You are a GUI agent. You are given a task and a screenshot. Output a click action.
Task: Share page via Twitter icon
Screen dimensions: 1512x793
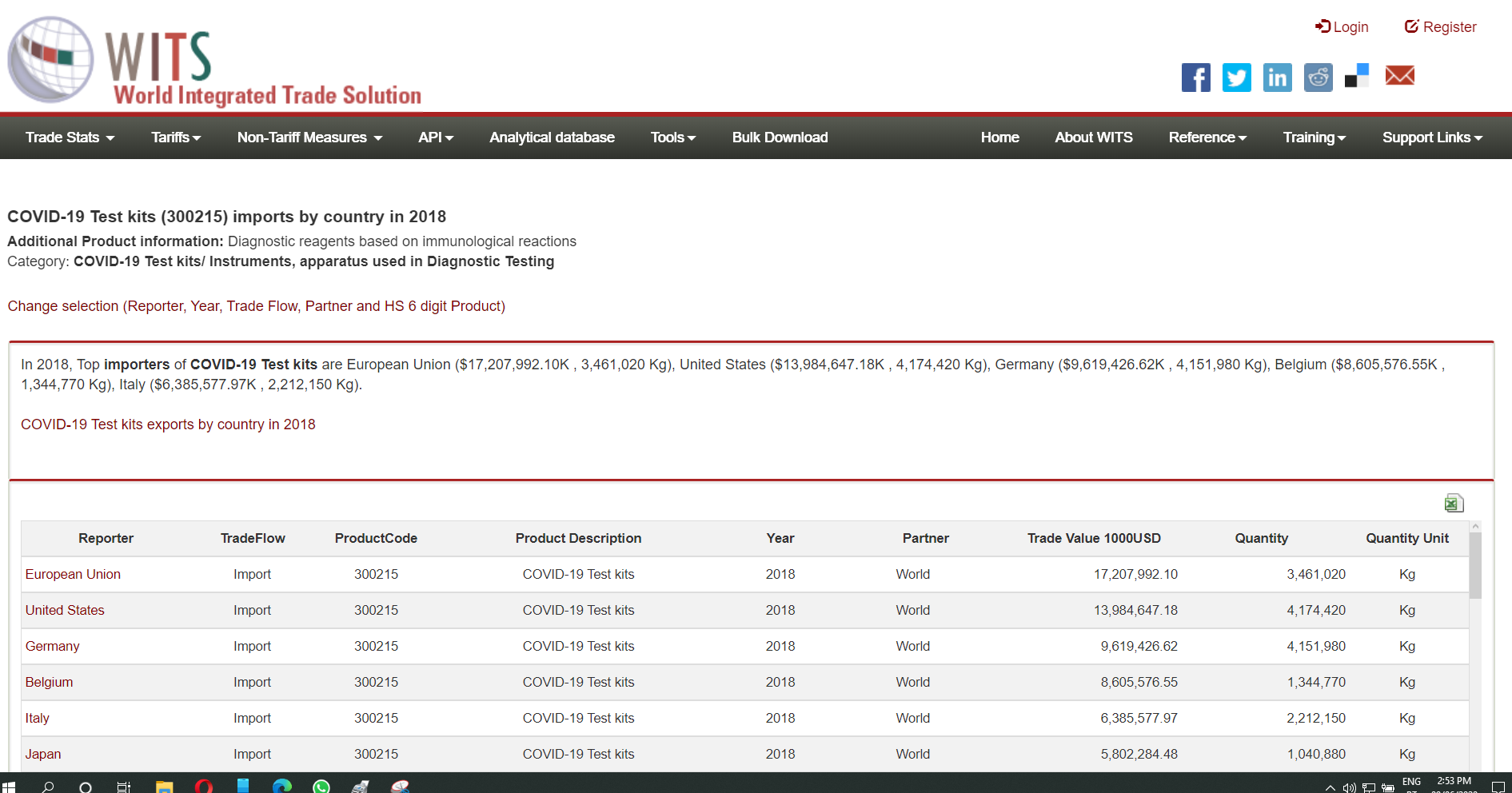pyautogui.click(x=1237, y=78)
